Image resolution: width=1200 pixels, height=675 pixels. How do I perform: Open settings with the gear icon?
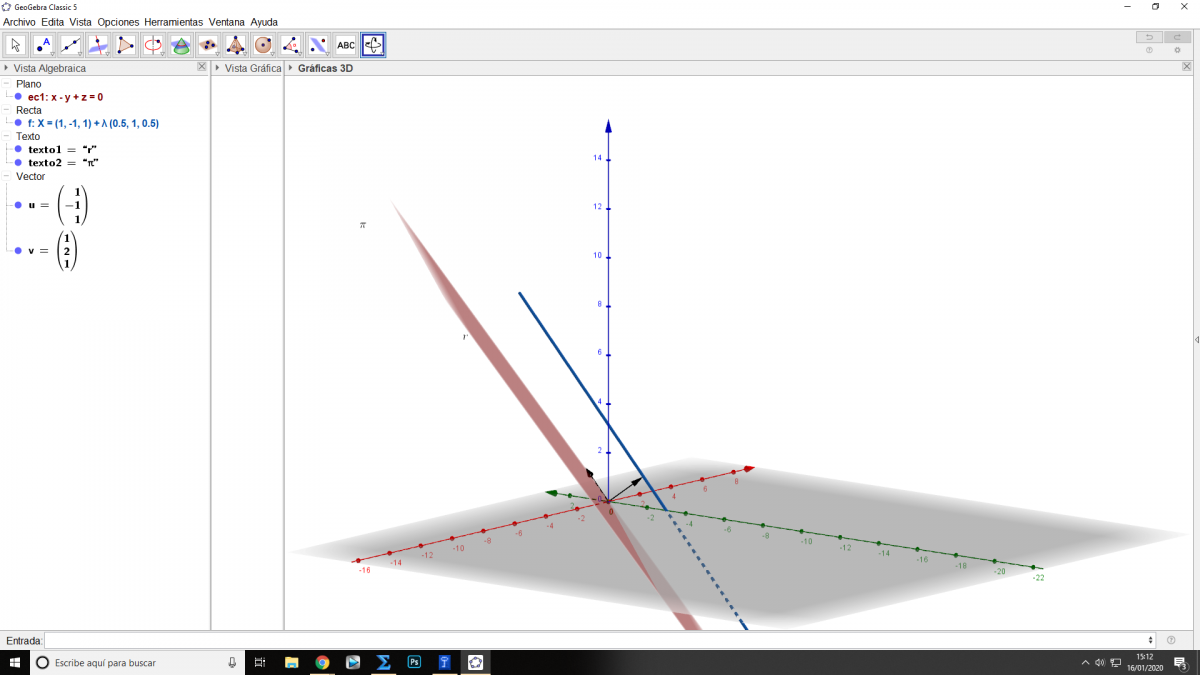[1177, 50]
